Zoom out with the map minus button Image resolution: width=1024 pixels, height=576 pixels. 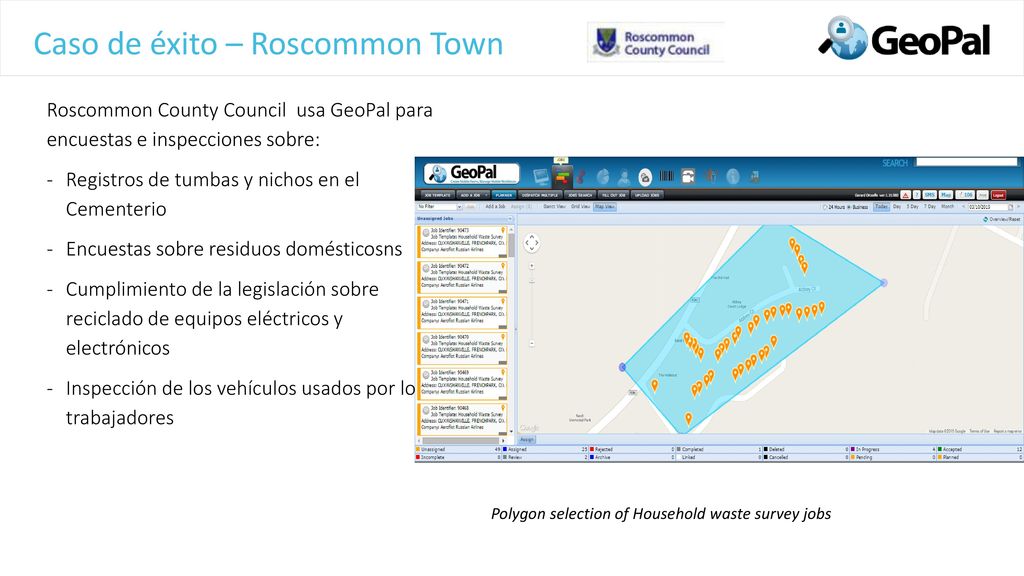532,343
